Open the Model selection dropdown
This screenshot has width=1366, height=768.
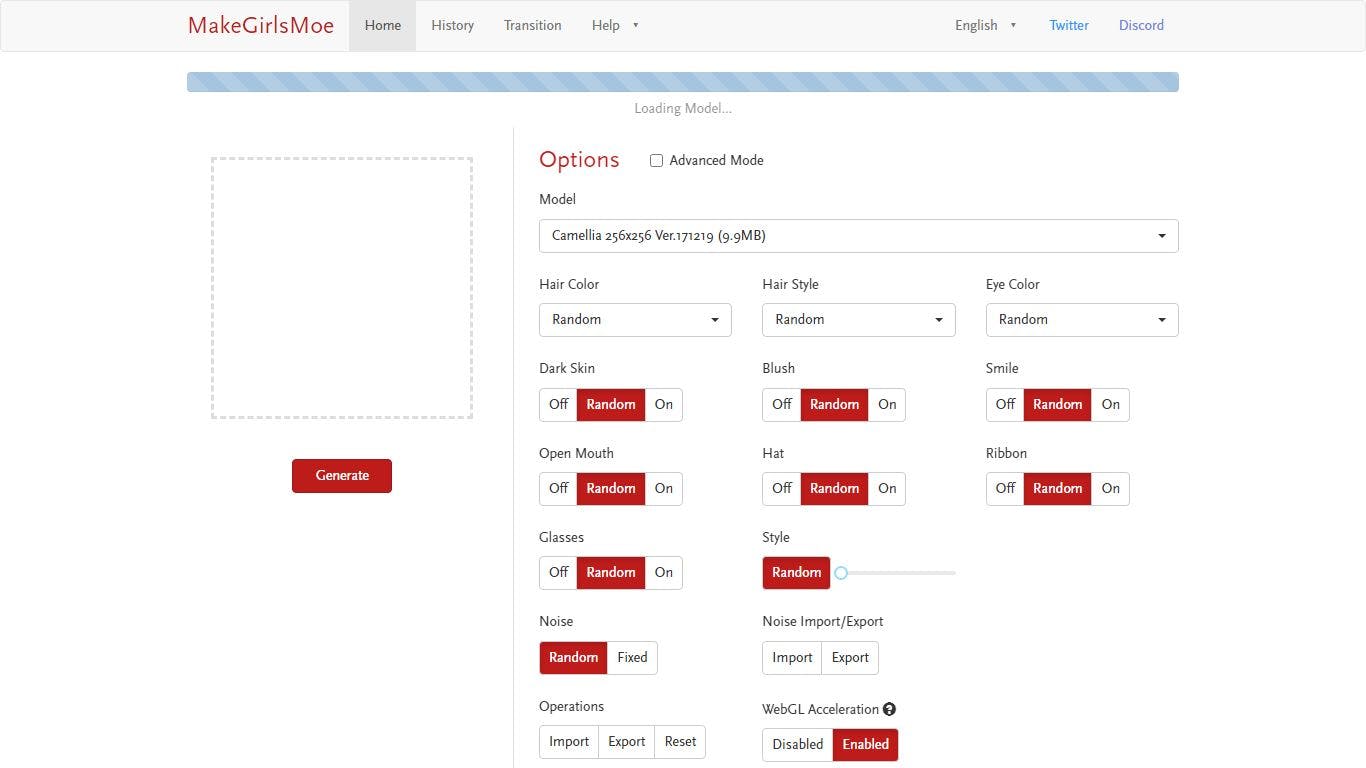point(858,236)
